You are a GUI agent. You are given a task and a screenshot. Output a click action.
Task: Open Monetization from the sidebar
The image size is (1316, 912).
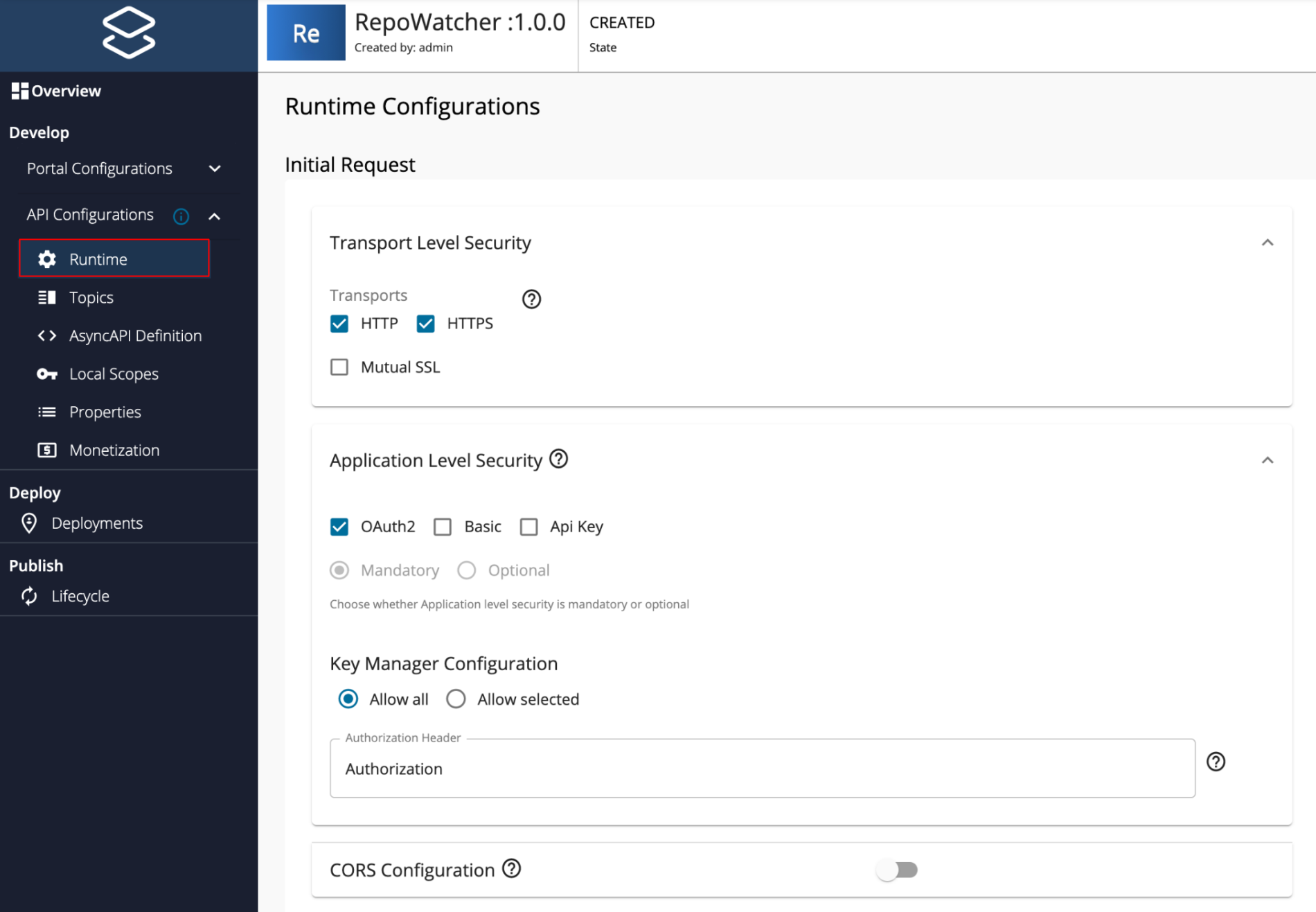tap(114, 450)
